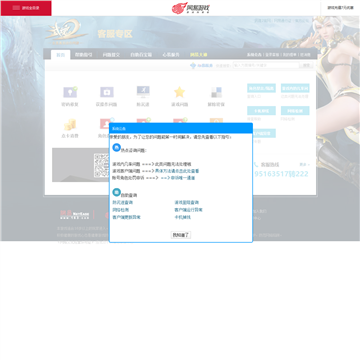Click the top-right 游戏充值 link
The width and height of the screenshot is (360, 360).
pos(340,8)
